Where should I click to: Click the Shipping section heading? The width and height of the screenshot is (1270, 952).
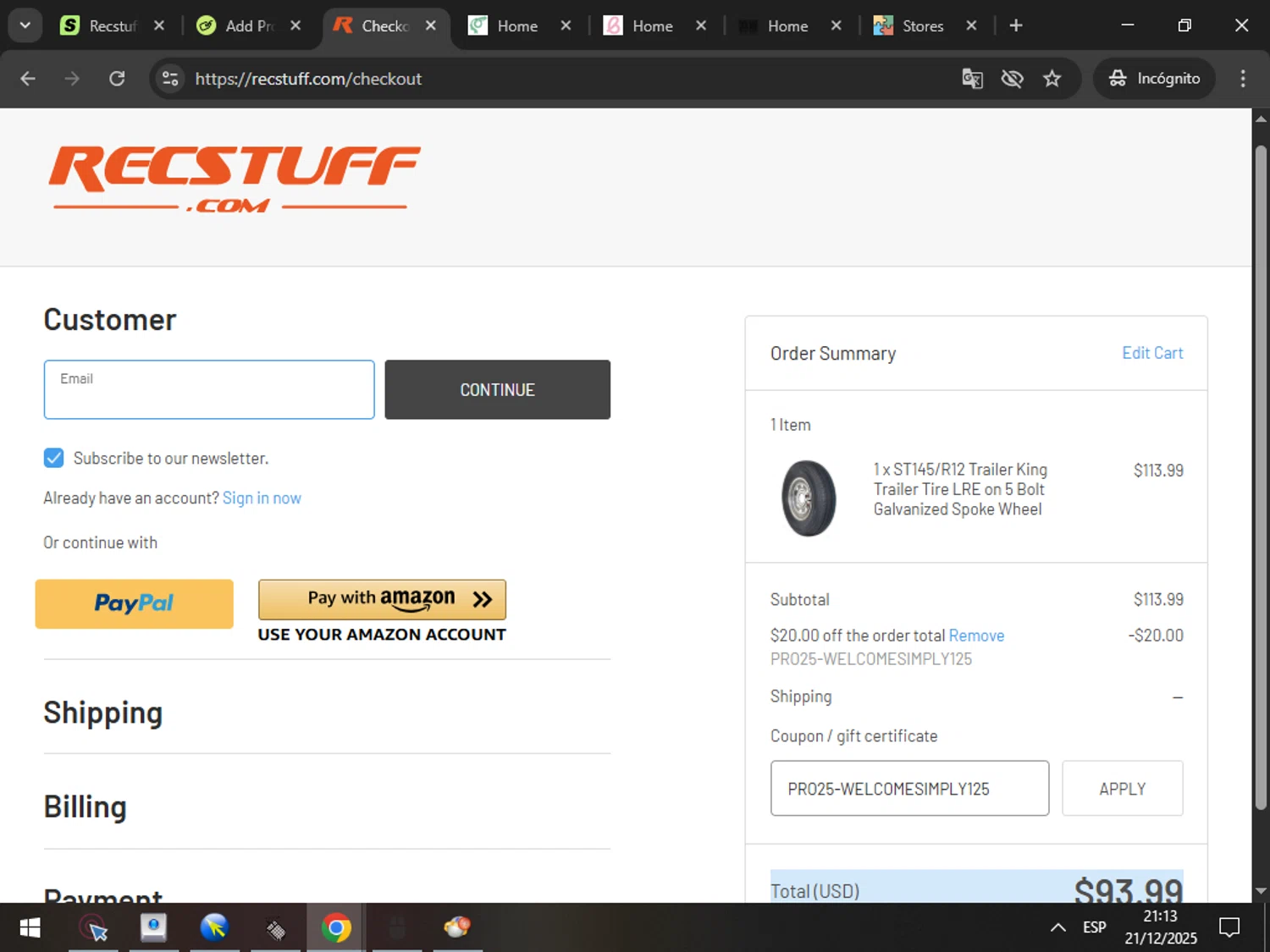point(103,713)
